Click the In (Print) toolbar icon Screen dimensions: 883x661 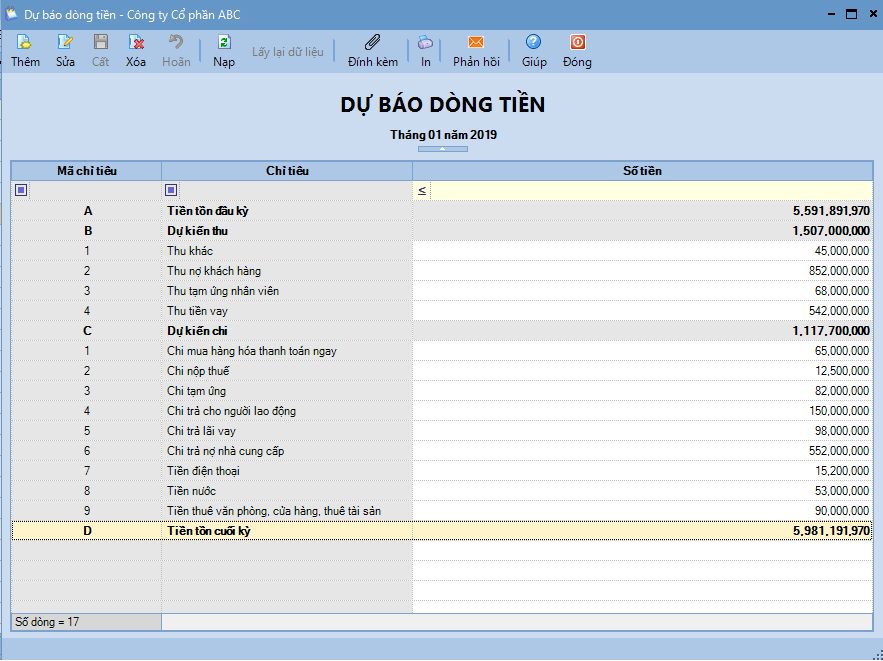(x=425, y=43)
